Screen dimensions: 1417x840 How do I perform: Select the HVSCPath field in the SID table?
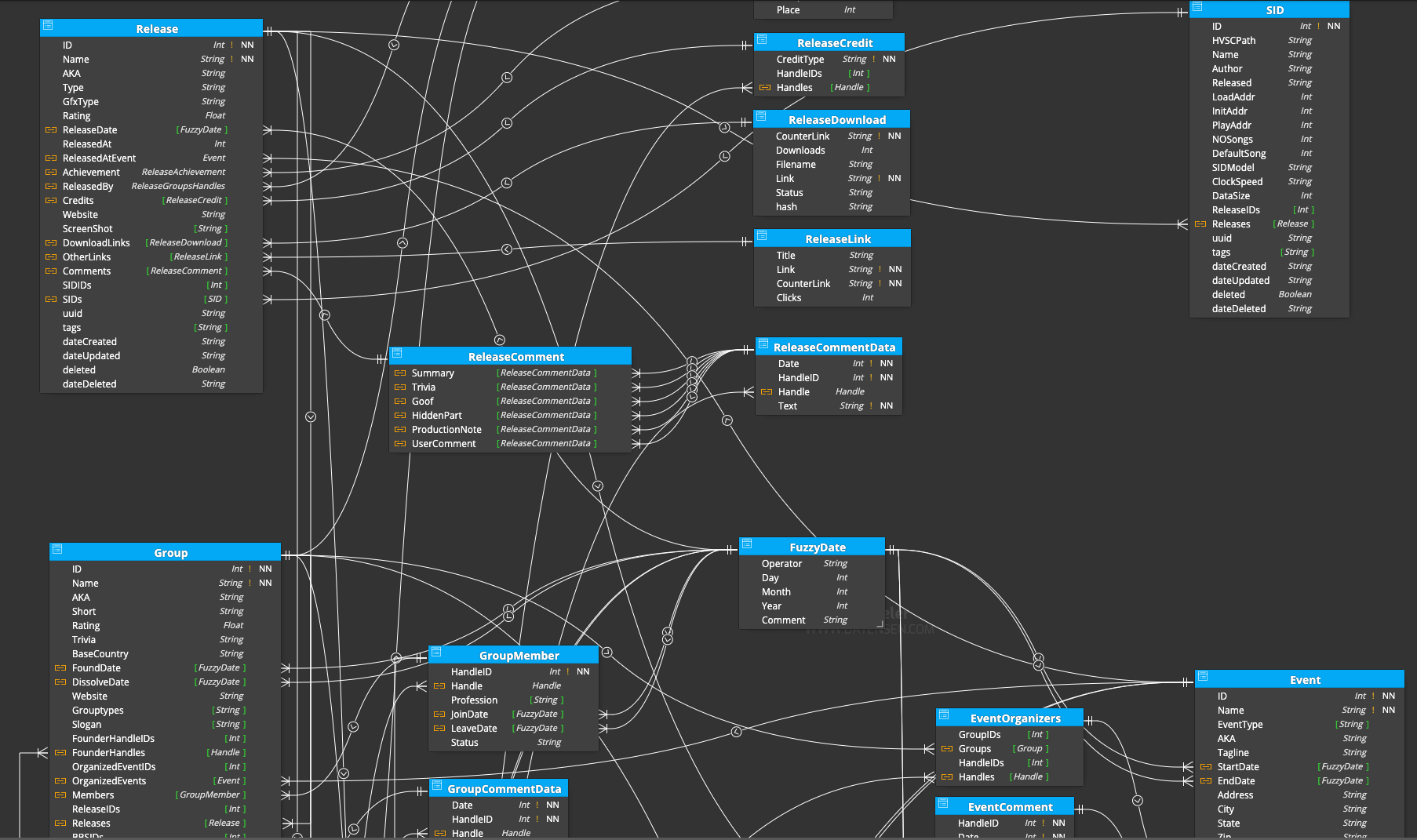pos(1233,41)
